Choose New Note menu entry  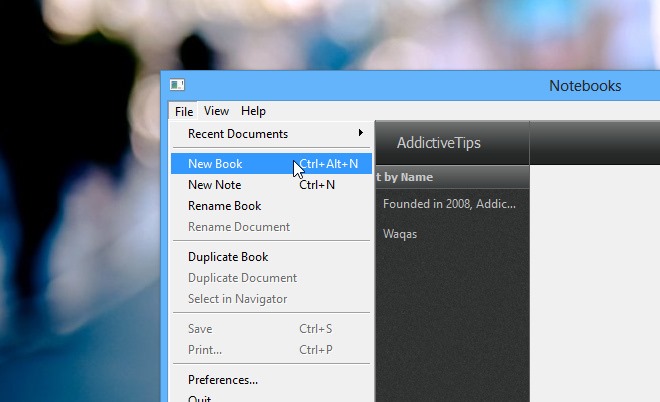coord(271,184)
